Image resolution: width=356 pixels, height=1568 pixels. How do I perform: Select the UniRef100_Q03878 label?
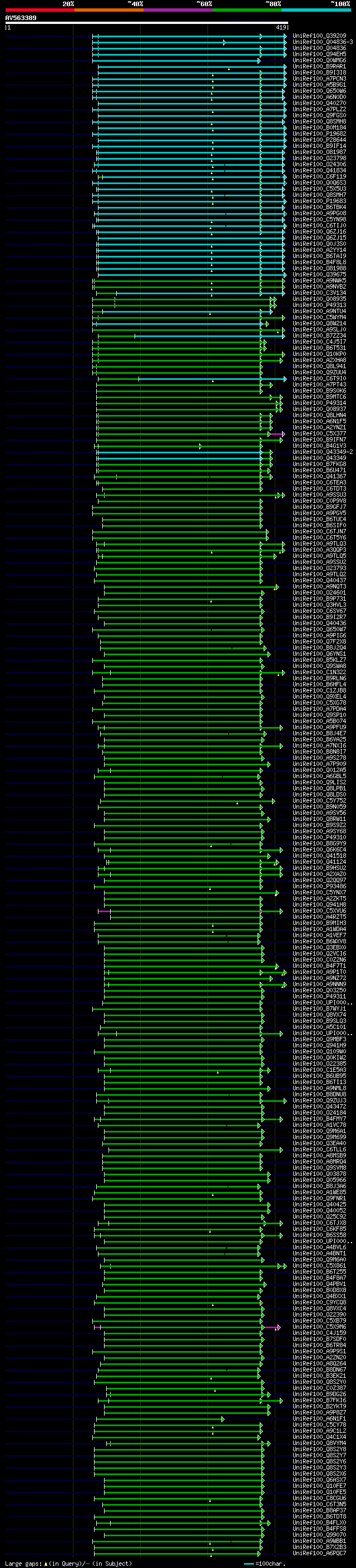point(319,1174)
